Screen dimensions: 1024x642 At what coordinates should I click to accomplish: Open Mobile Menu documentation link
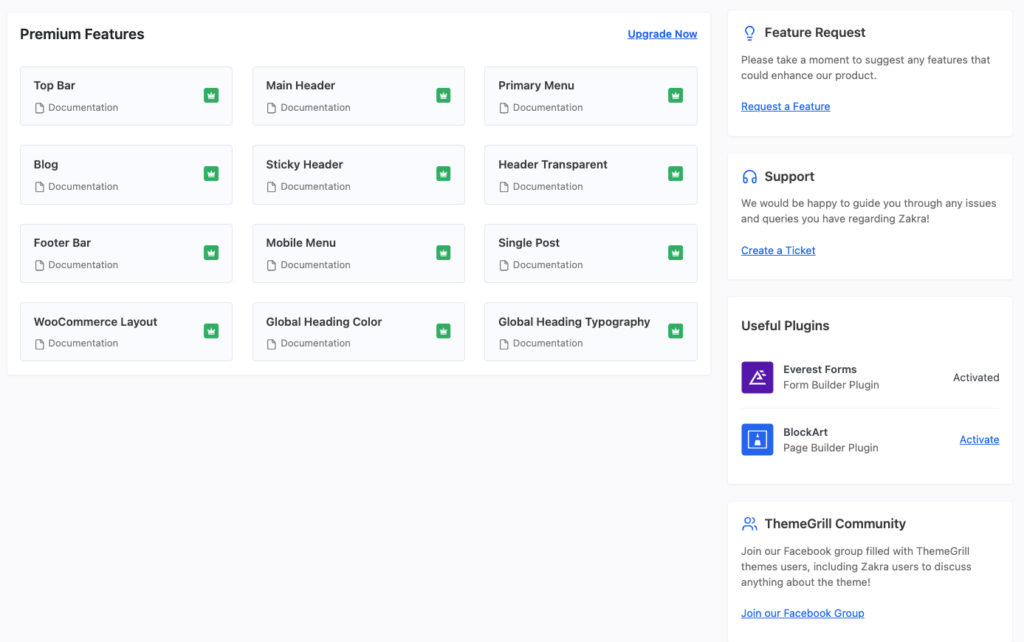pyautogui.click(x=315, y=265)
